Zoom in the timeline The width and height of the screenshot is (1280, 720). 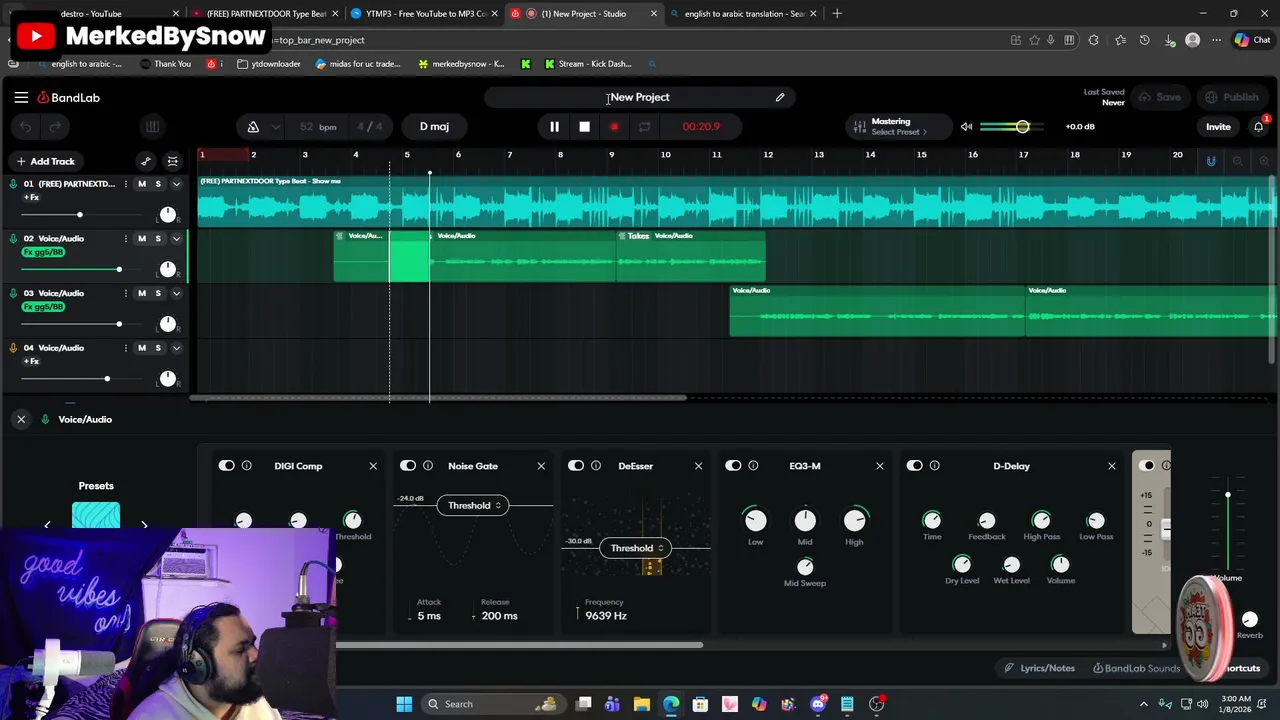coord(1264,161)
